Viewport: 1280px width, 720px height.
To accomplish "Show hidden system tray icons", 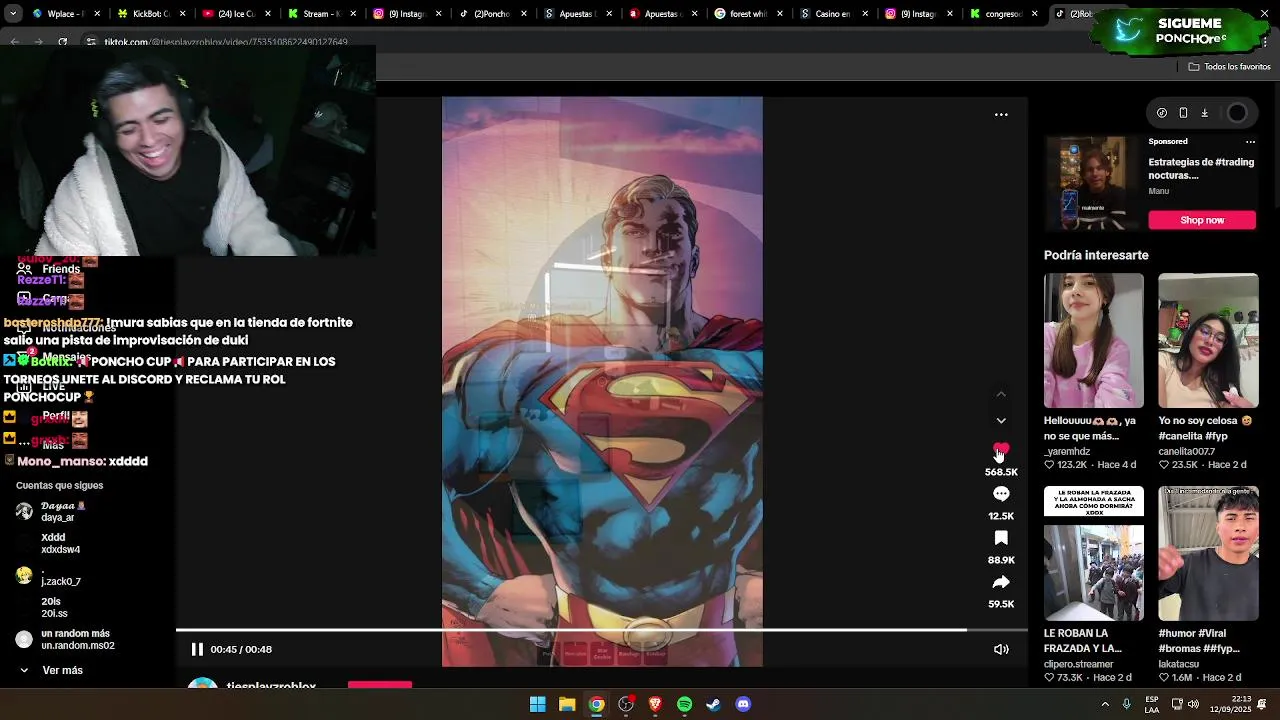I will [1105, 704].
